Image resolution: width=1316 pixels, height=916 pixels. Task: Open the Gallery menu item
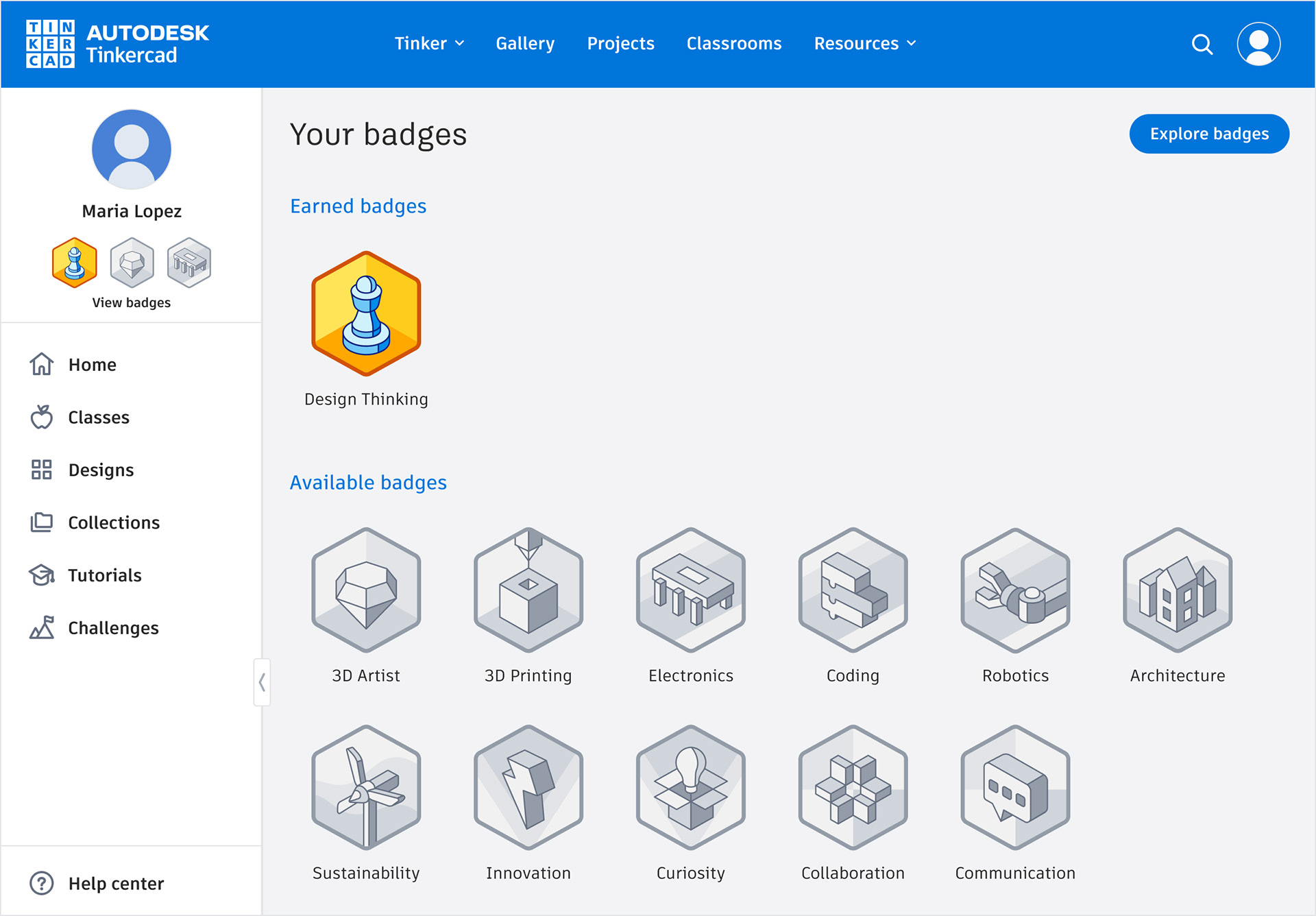point(525,44)
